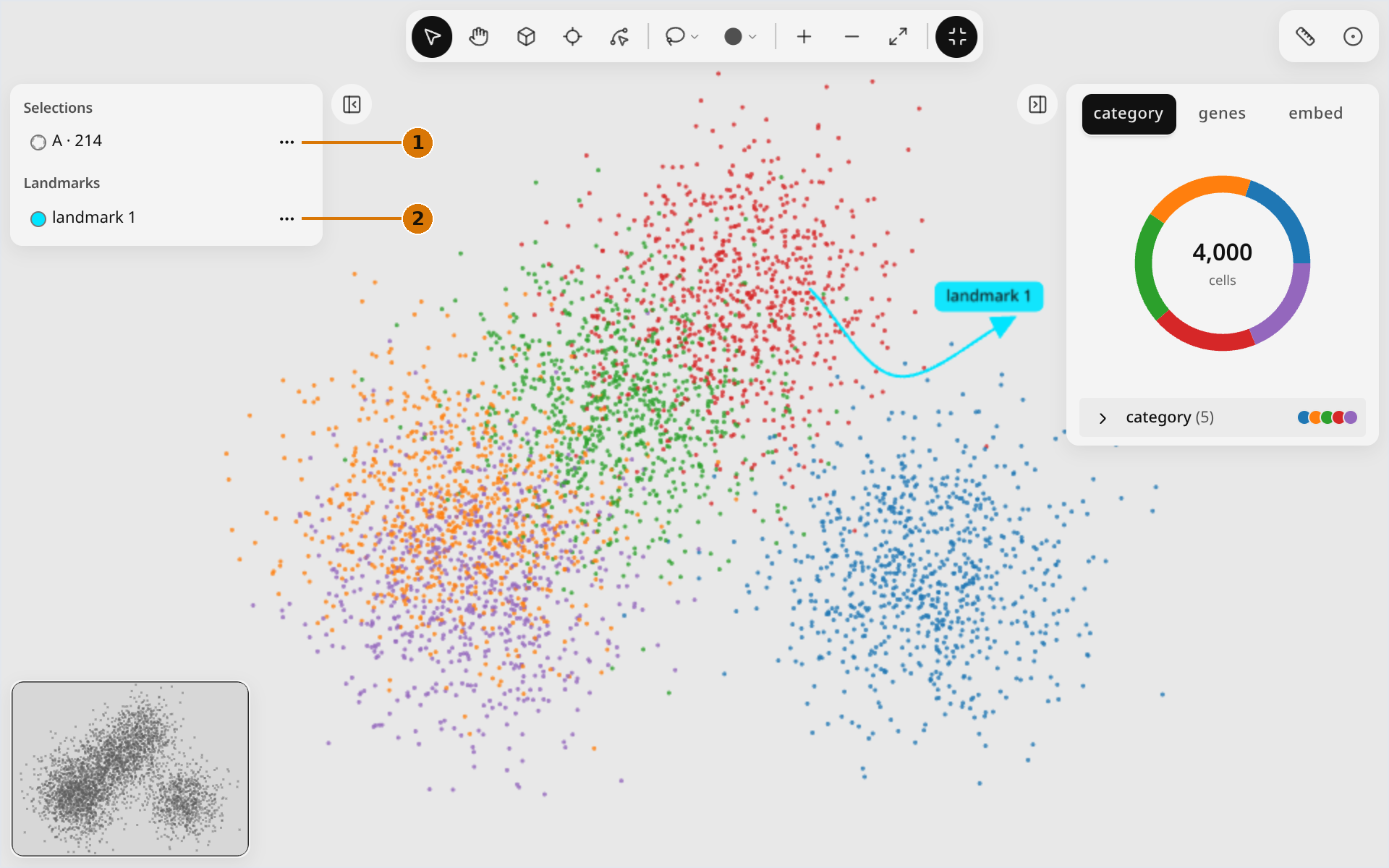Expand view with diagonal arrows icon
This screenshot has height=868, width=1389.
point(898,37)
